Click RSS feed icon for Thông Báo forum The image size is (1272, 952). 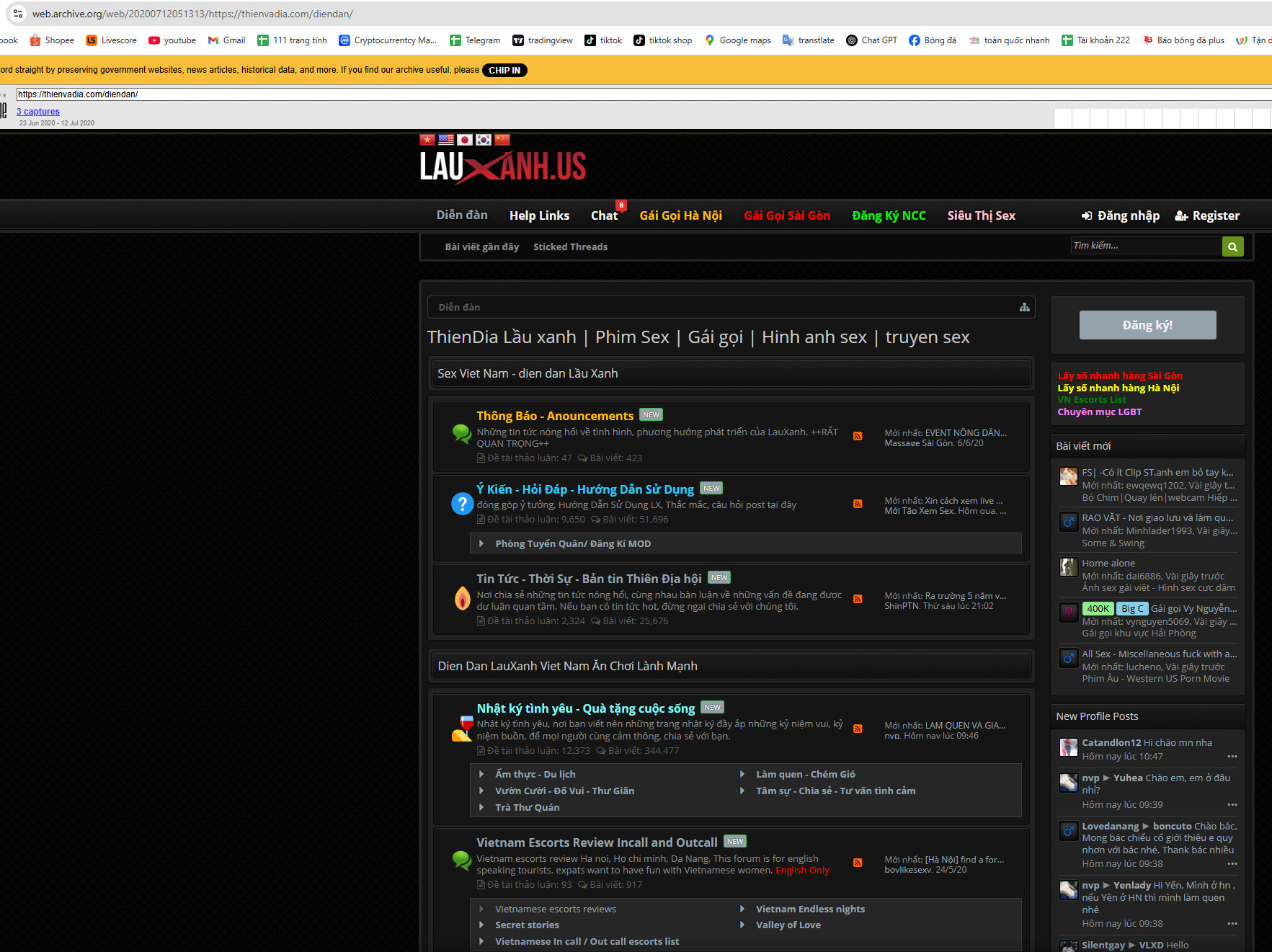pyautogui.click(x=858, y=436)
